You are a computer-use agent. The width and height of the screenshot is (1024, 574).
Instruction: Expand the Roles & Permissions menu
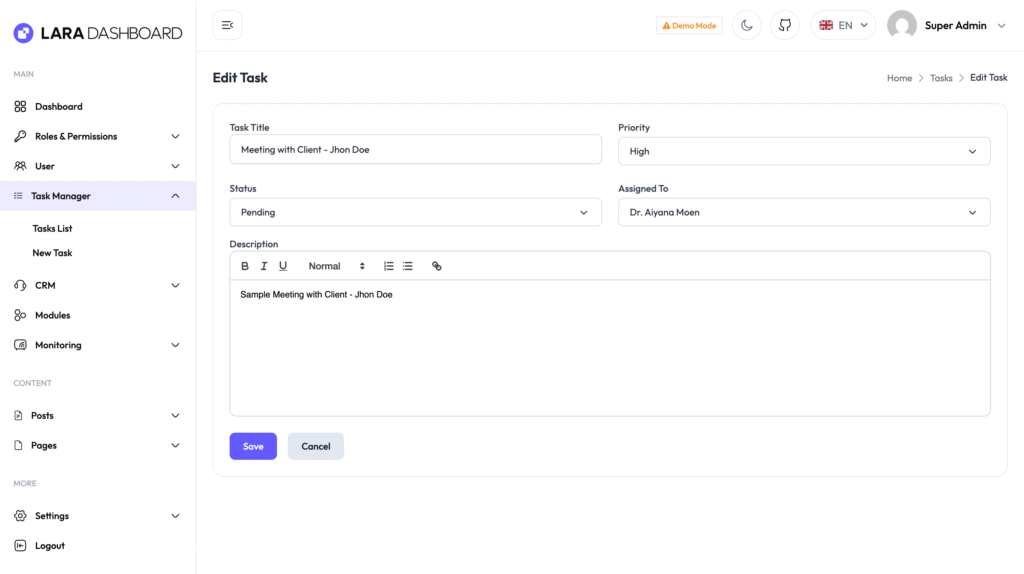coord(98,136)
